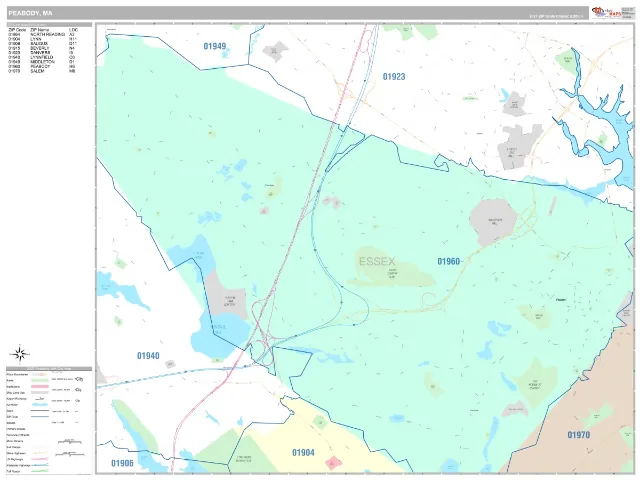Click the PEABODY, MA map title
640x480 pixels.
(30, 13)
